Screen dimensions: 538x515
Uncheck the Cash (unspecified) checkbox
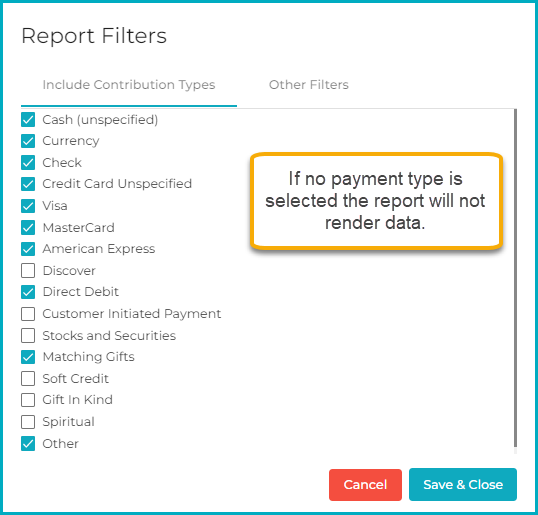click(x=28, y=120)
